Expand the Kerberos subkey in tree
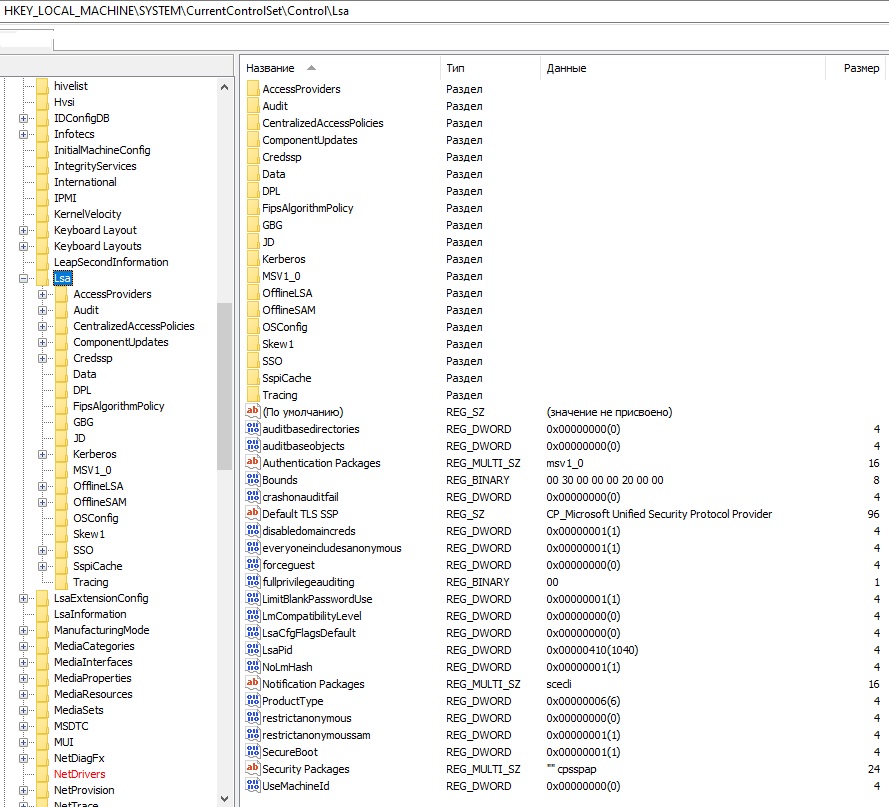This screenshot has width=889, height=807. click(43, 454)
